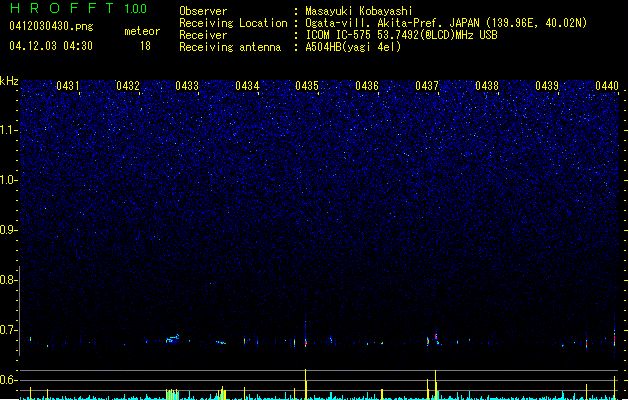Click the 0433 time marker
This screenshot has width=629, height=400.
(187, 86)
